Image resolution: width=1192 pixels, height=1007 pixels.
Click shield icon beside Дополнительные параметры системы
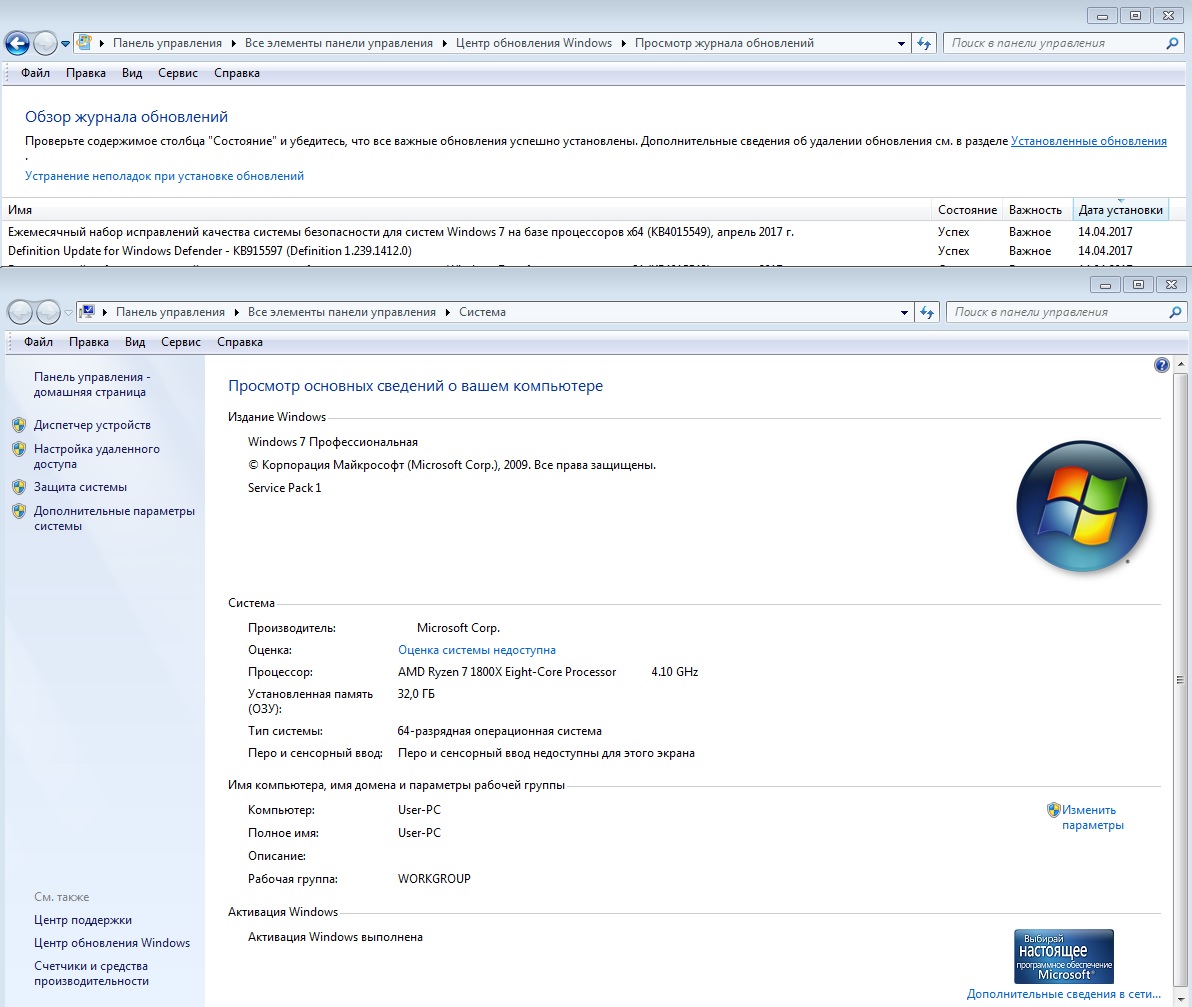click(19, 511)
